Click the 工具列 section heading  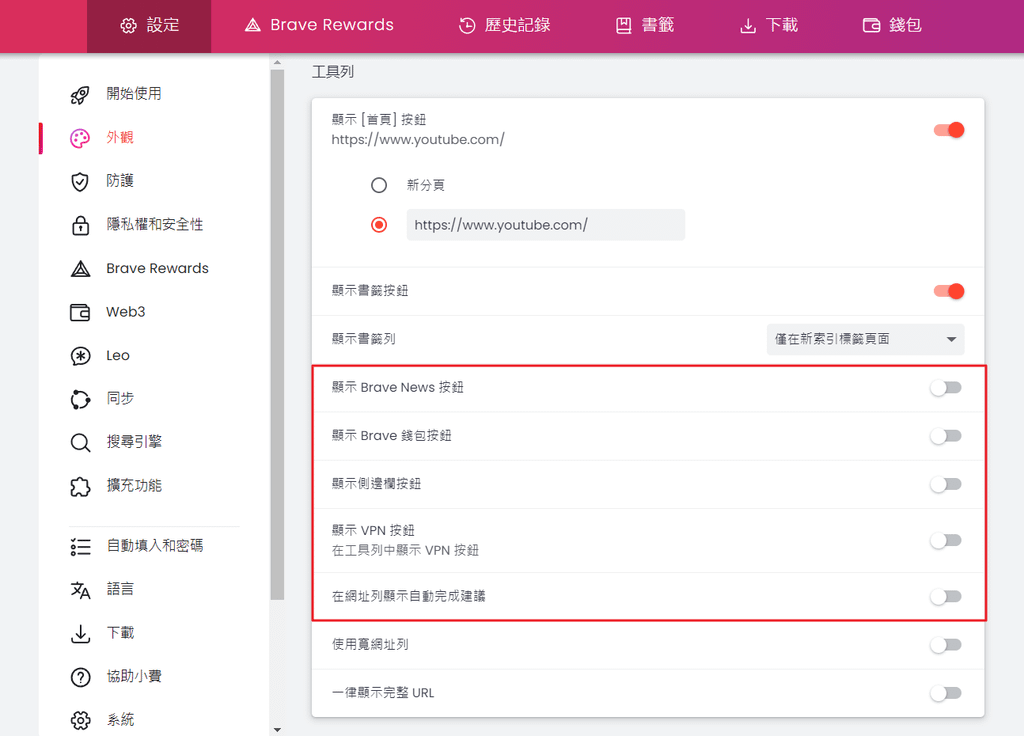pos(332,72)
